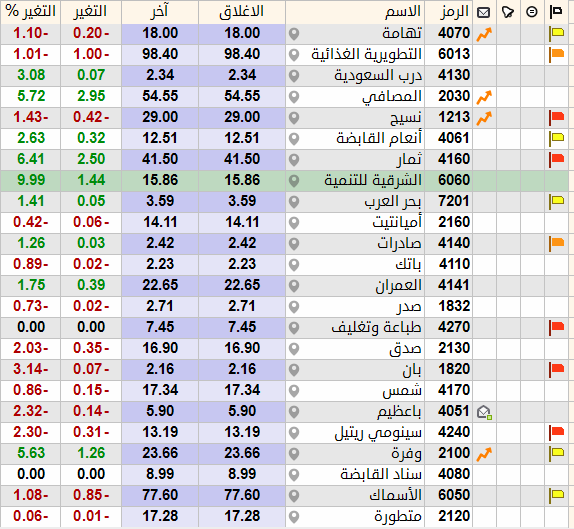Sort by the الاسم column header
574x529 pixels.
click(402, 12)
